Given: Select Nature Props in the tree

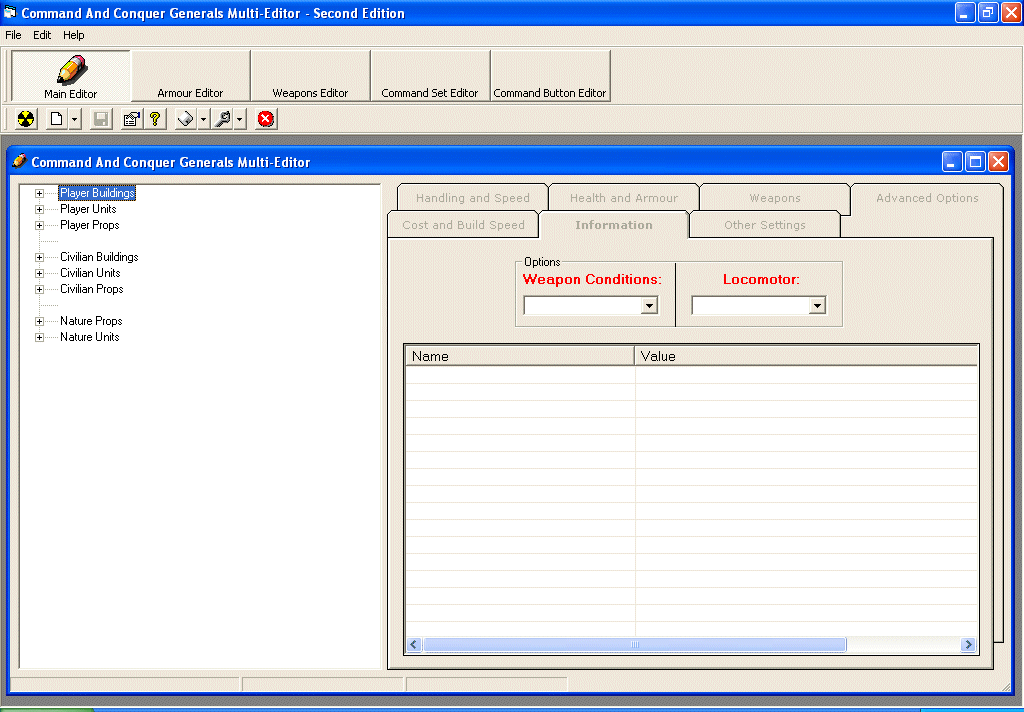Looking at the screenshot, I should tap(91, 321).
